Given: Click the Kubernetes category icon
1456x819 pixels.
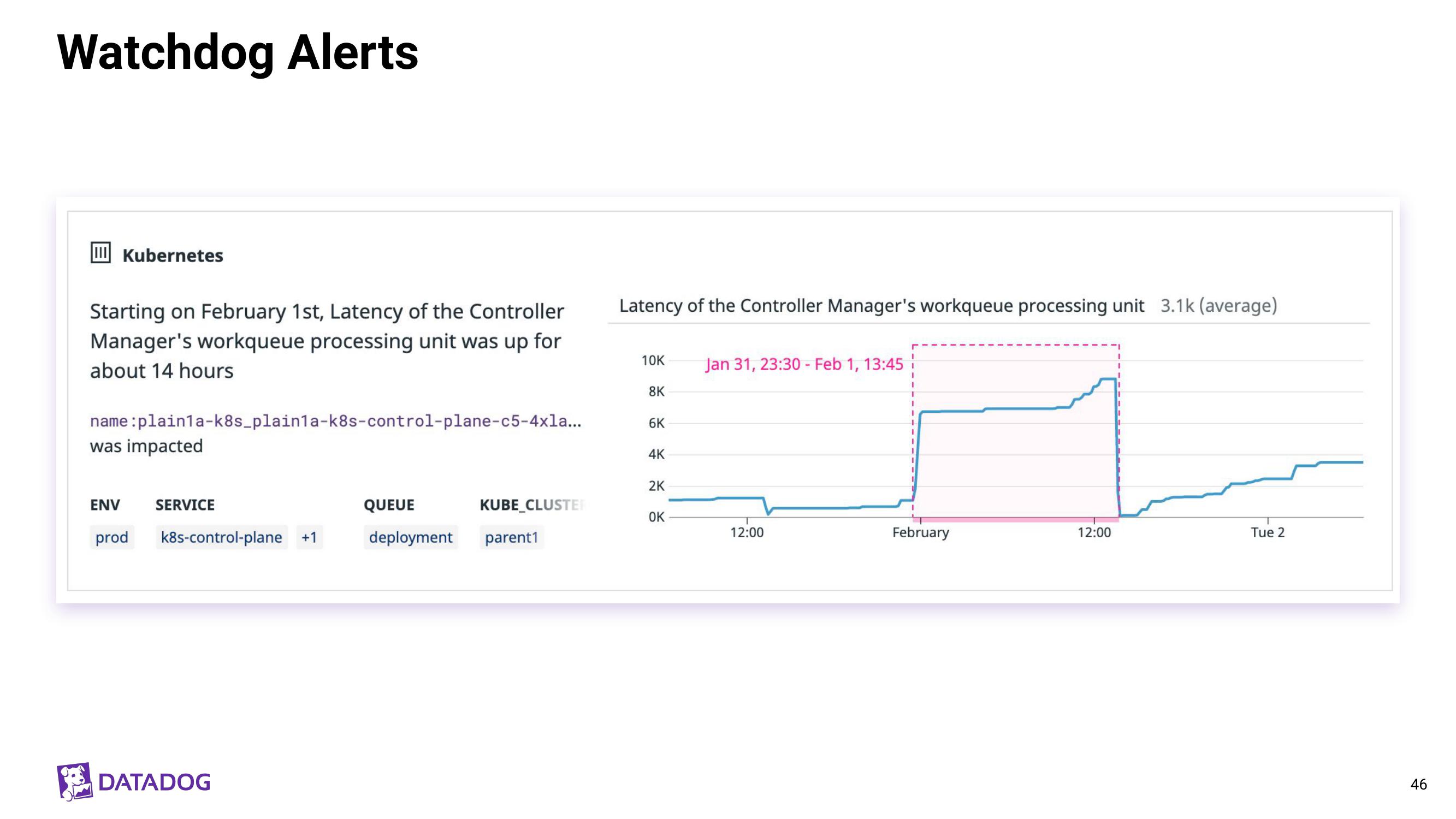Looking at the screenshot, I should tap(100, 253).
